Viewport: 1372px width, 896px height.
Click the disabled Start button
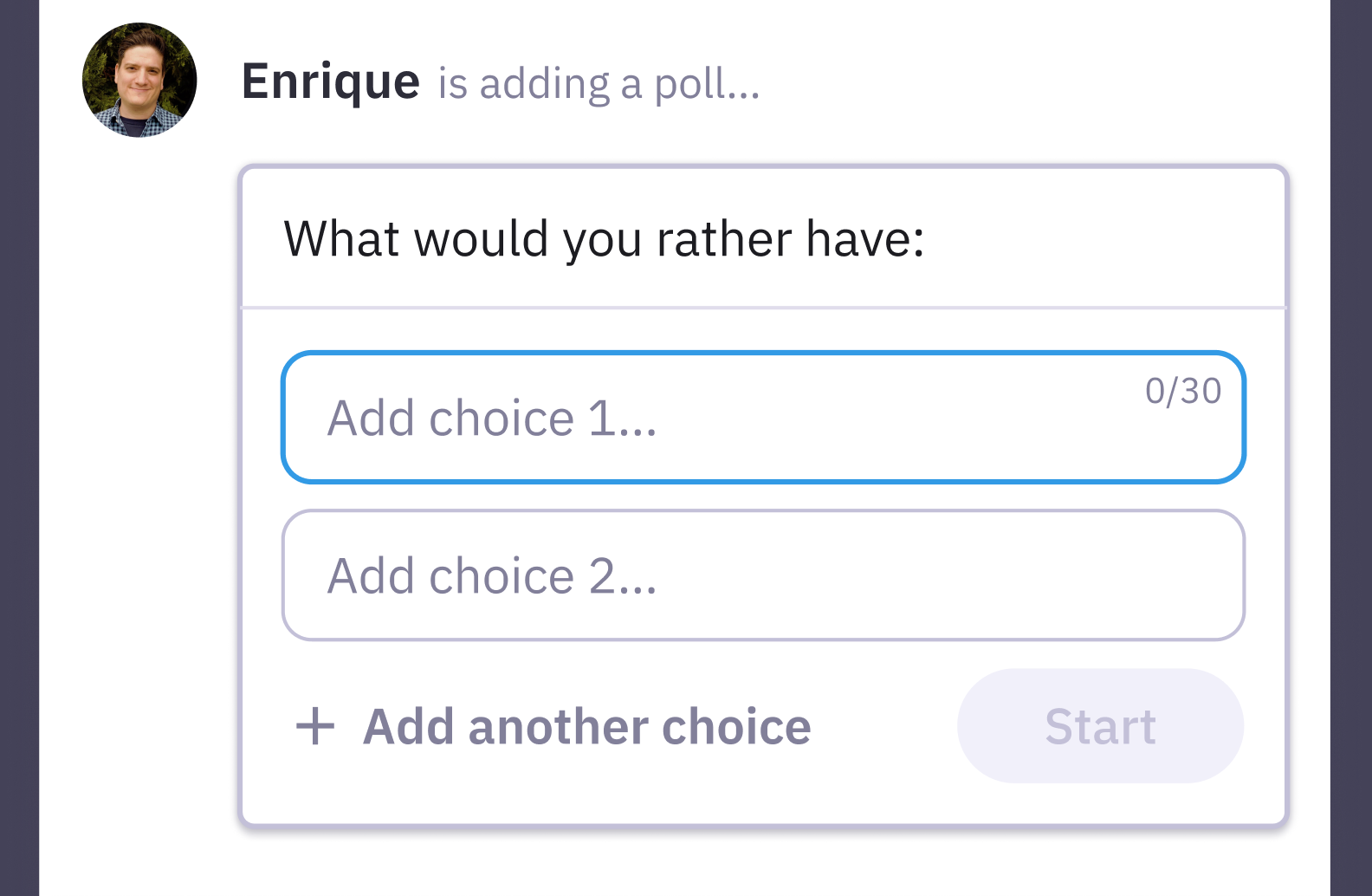(x=1099, y=726)
